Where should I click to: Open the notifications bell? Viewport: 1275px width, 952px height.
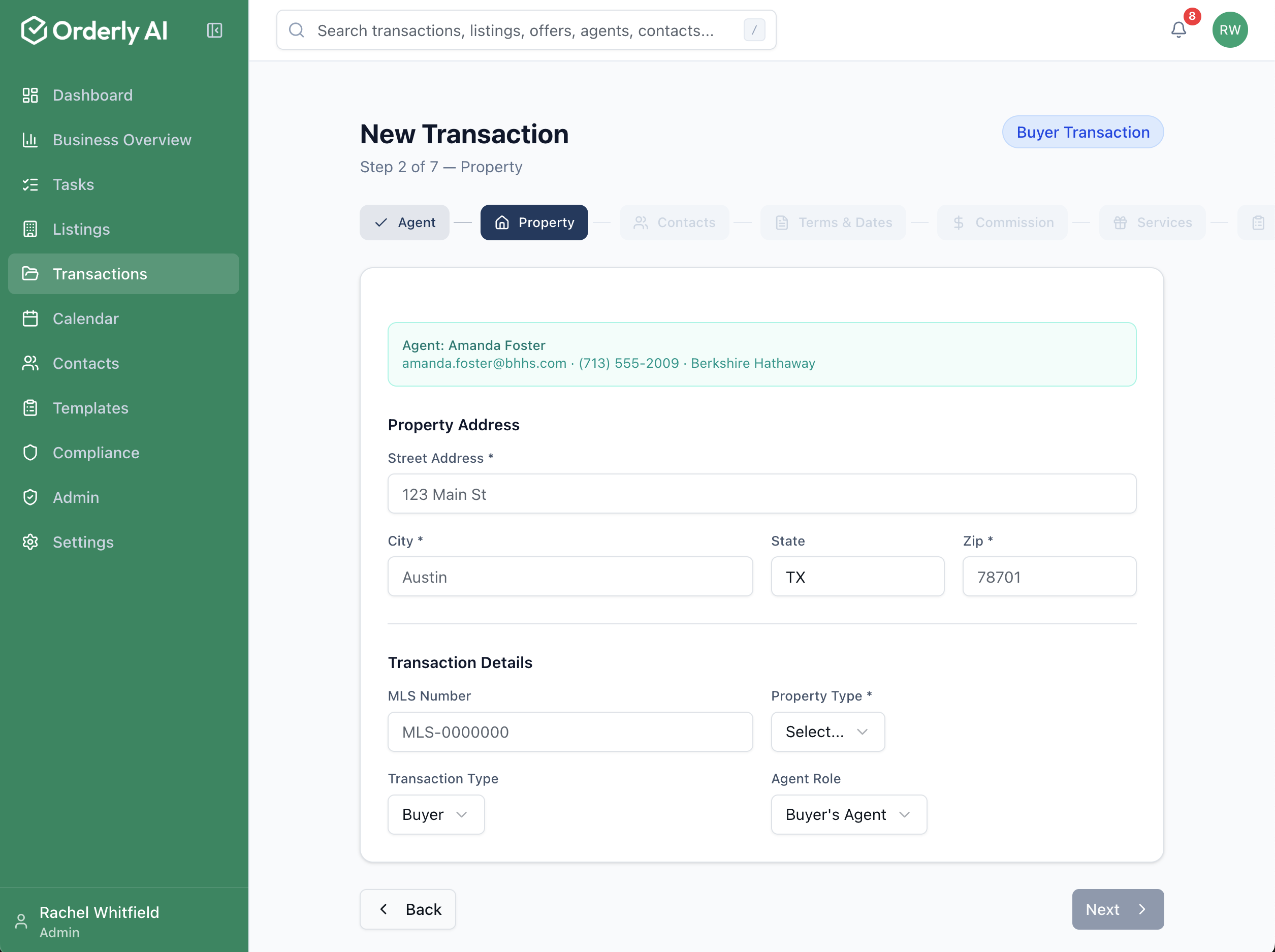[x=1179, y=30]
